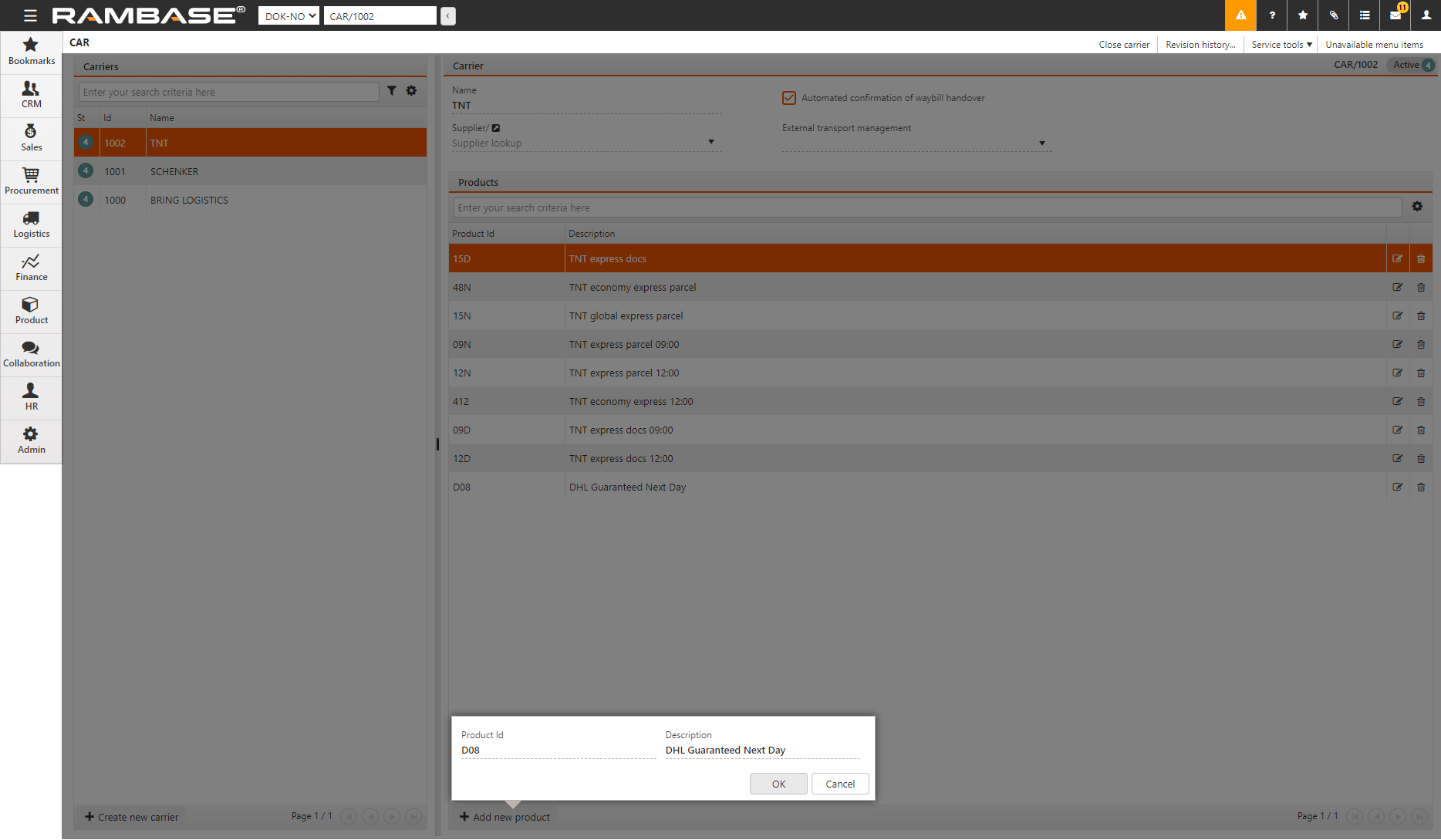1441x840 pixels.
Task: Click the Description field in popup
Action: coord(762,751)
